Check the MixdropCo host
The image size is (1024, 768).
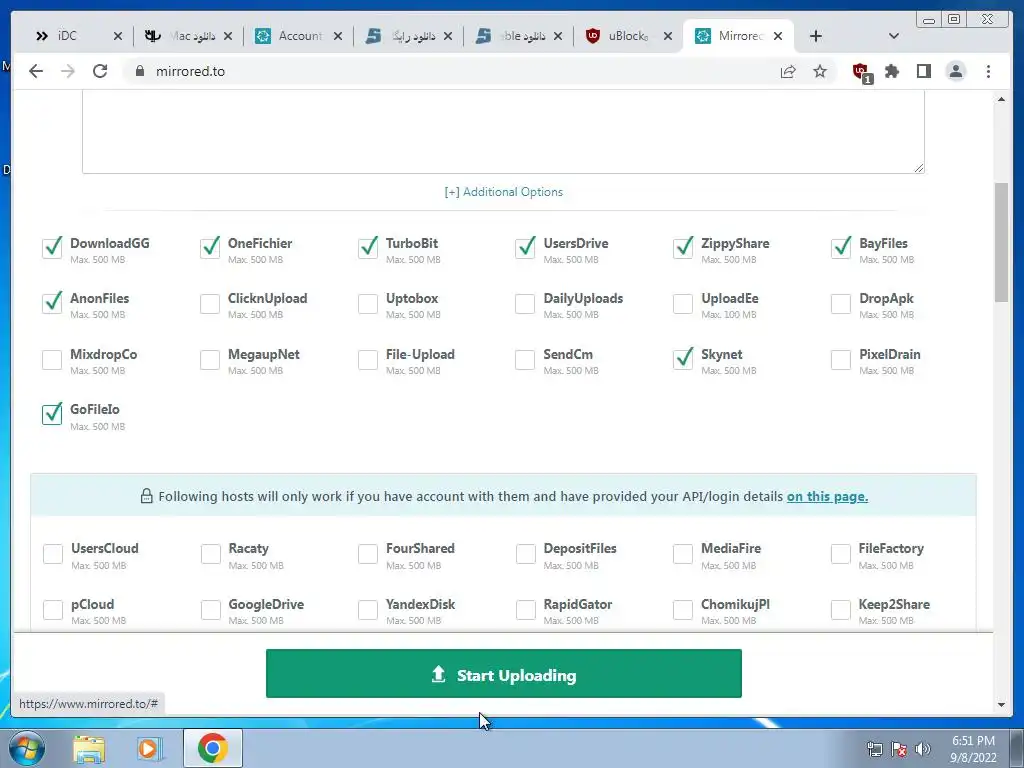[52, 360]
